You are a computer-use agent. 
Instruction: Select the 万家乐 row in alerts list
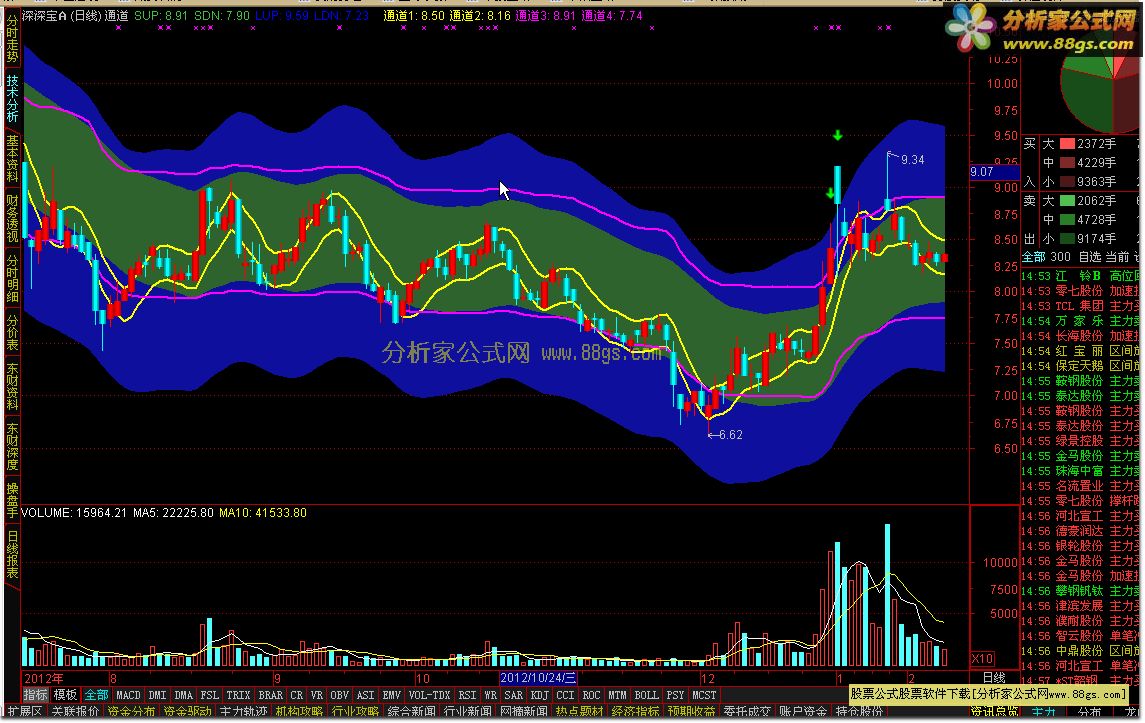click(x=1080, y=321)
